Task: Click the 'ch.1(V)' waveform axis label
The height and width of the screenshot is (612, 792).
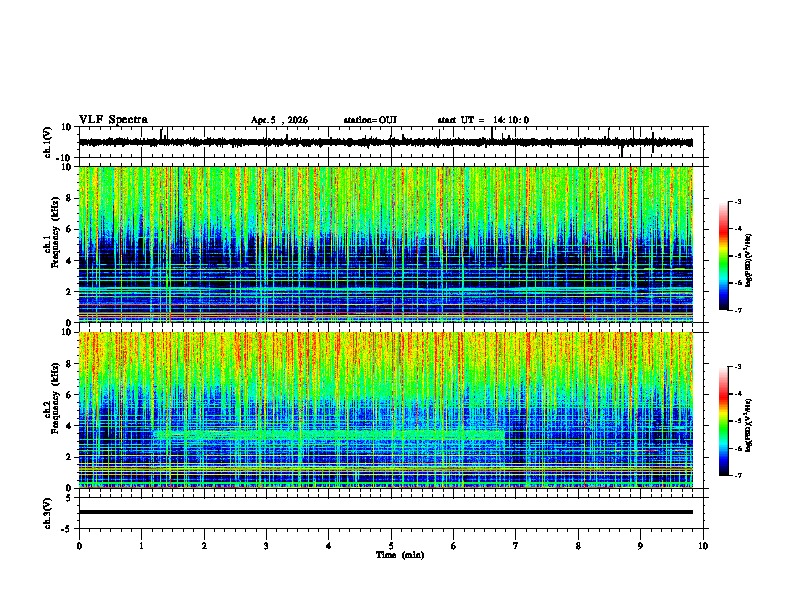Action: coord(48,142)
